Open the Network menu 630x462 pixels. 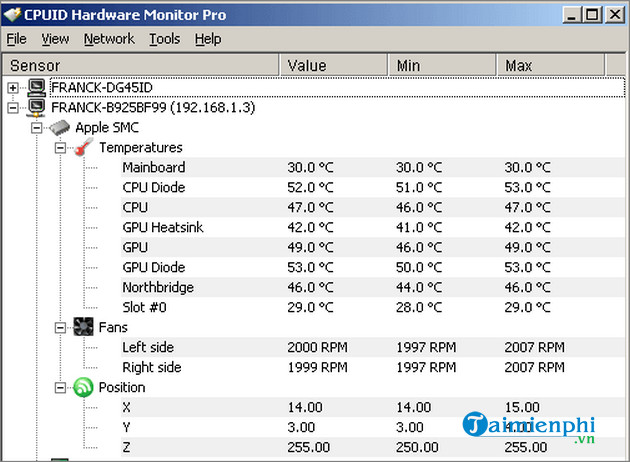pos(109,39)
